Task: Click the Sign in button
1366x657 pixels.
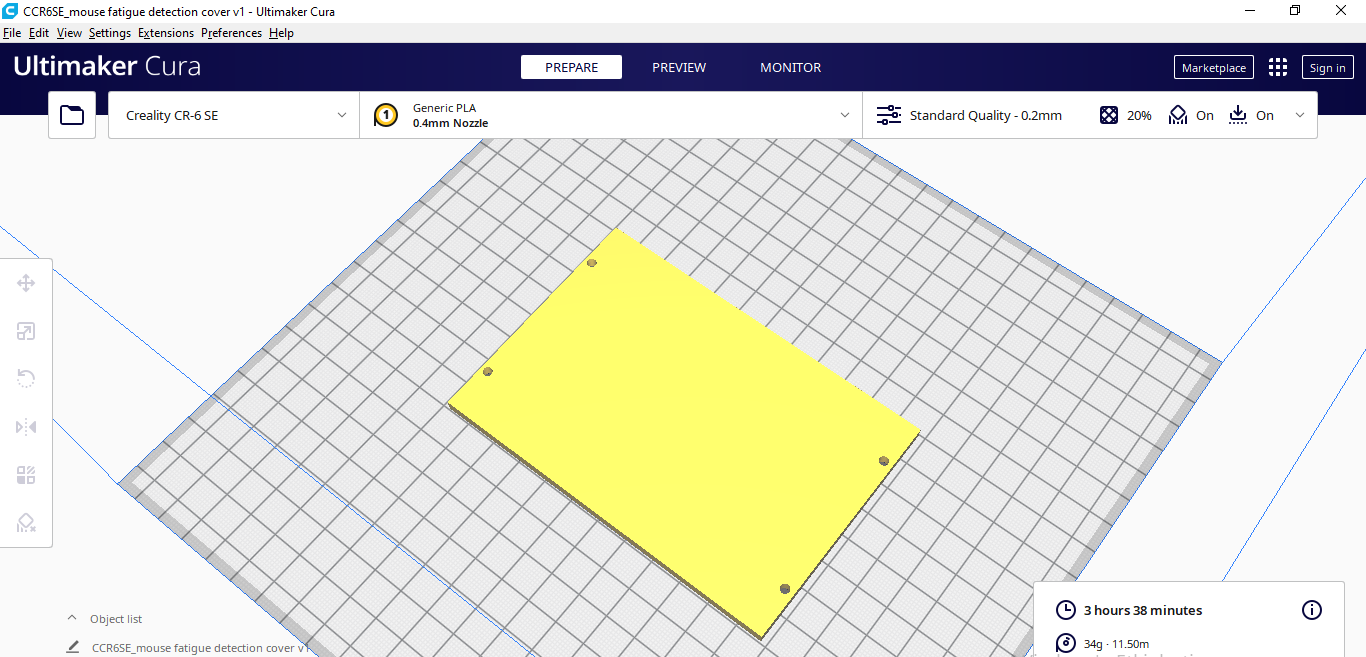Action: point(1327,67)
